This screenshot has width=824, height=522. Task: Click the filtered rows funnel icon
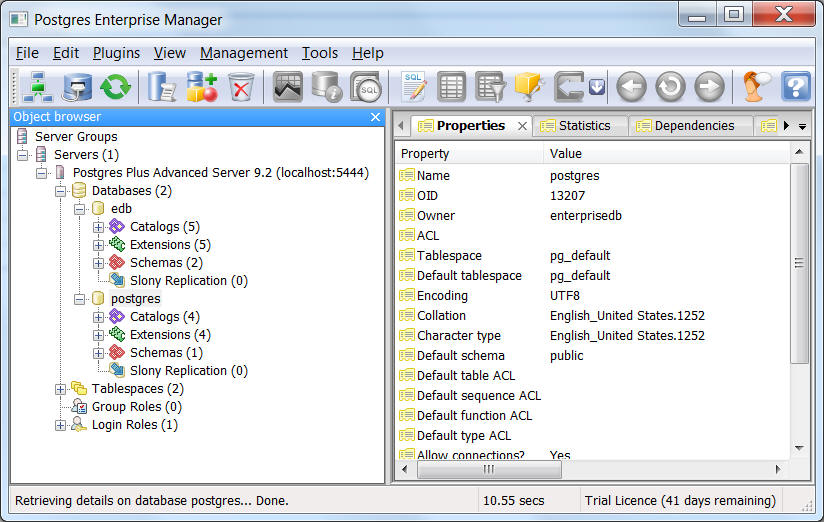click(490, 87)
